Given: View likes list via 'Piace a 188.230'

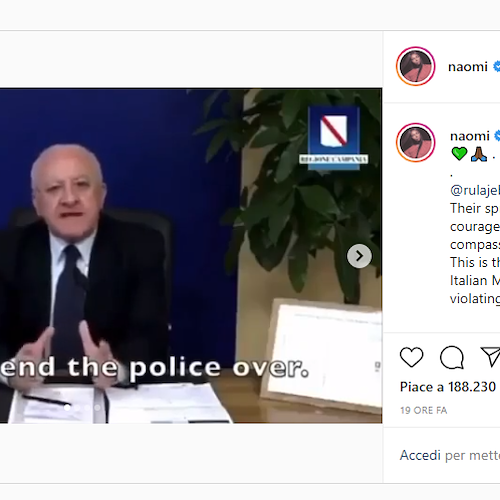Looking at the screenshot, I should click(x=448, y=387).
